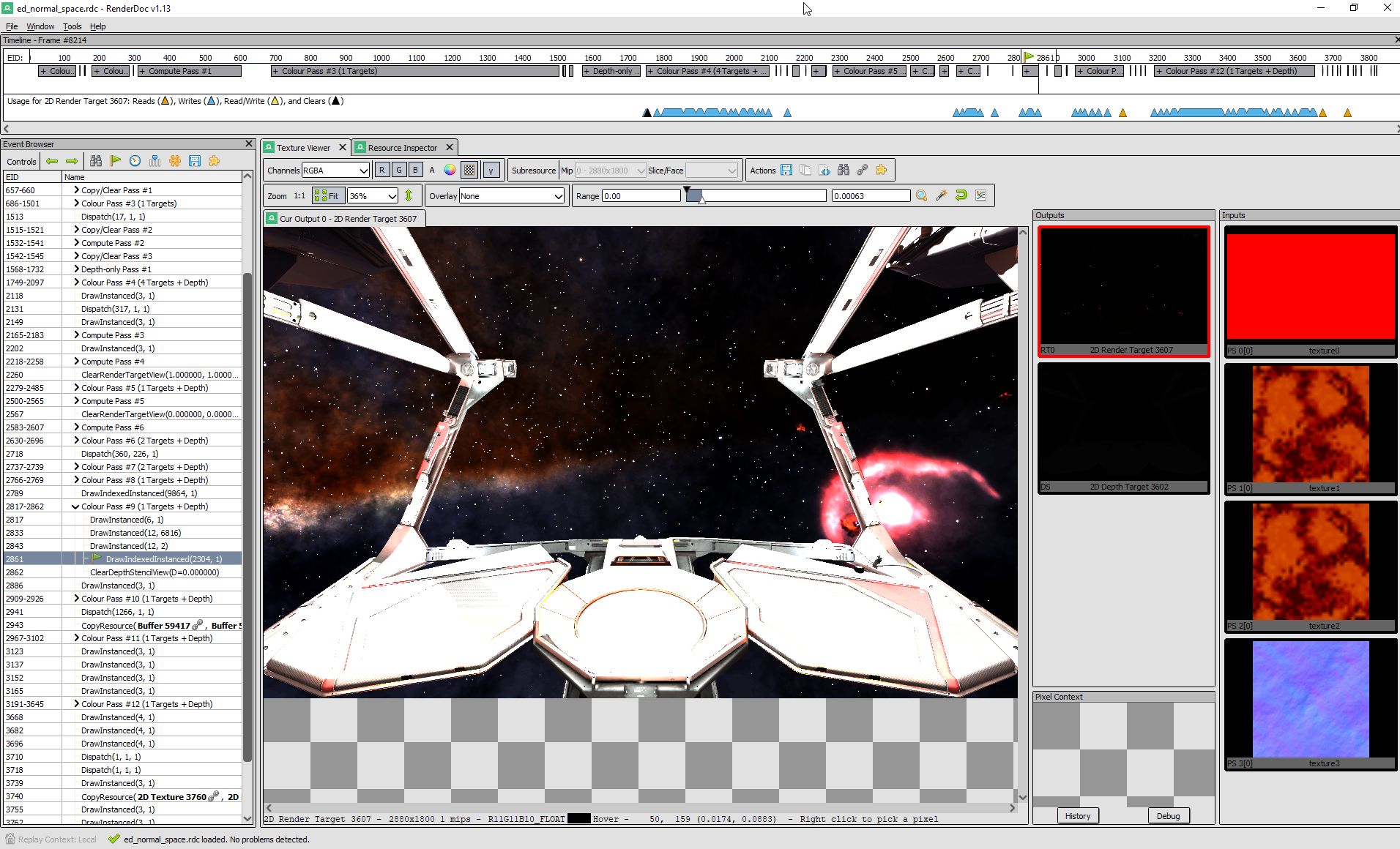Click the magnifier zoom-in-on-range icon
The height and width of the screenshot is (849, 1400).
(922, 195)
